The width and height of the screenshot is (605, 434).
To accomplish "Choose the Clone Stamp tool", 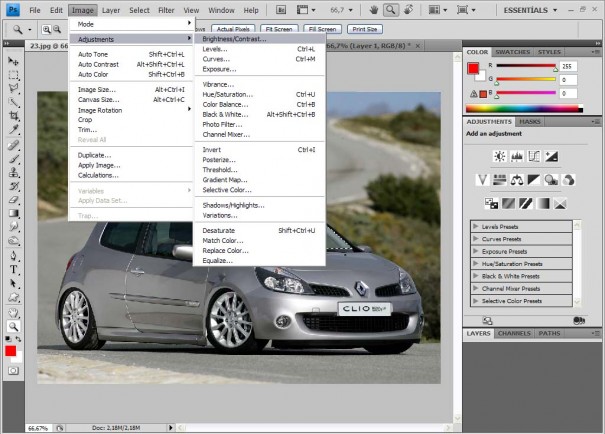I will [14, 172].
